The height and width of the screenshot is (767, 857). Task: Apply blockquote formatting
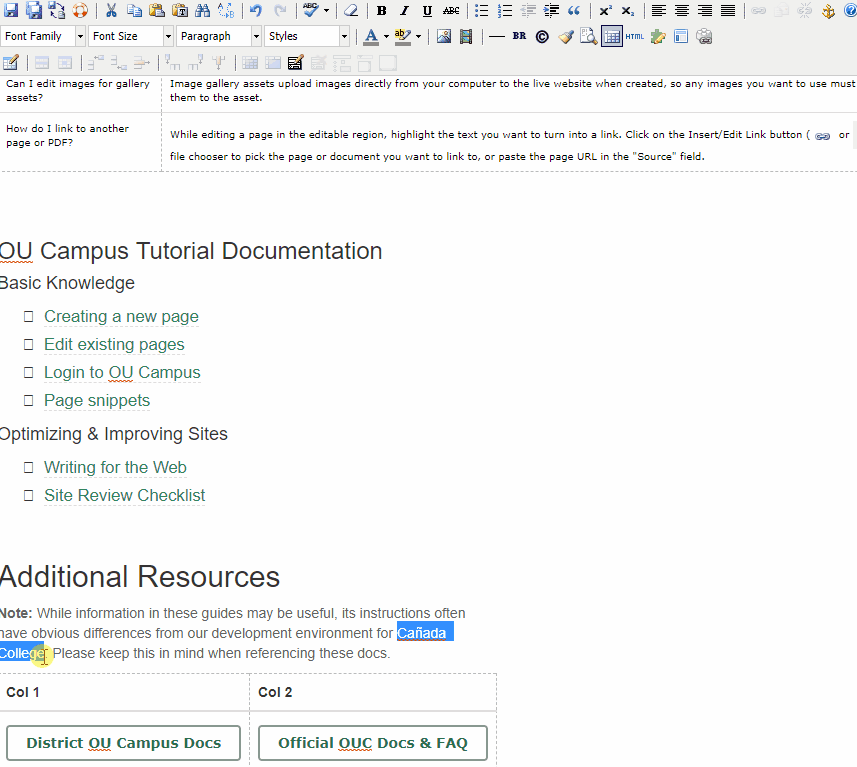click(x=574, y=10)
